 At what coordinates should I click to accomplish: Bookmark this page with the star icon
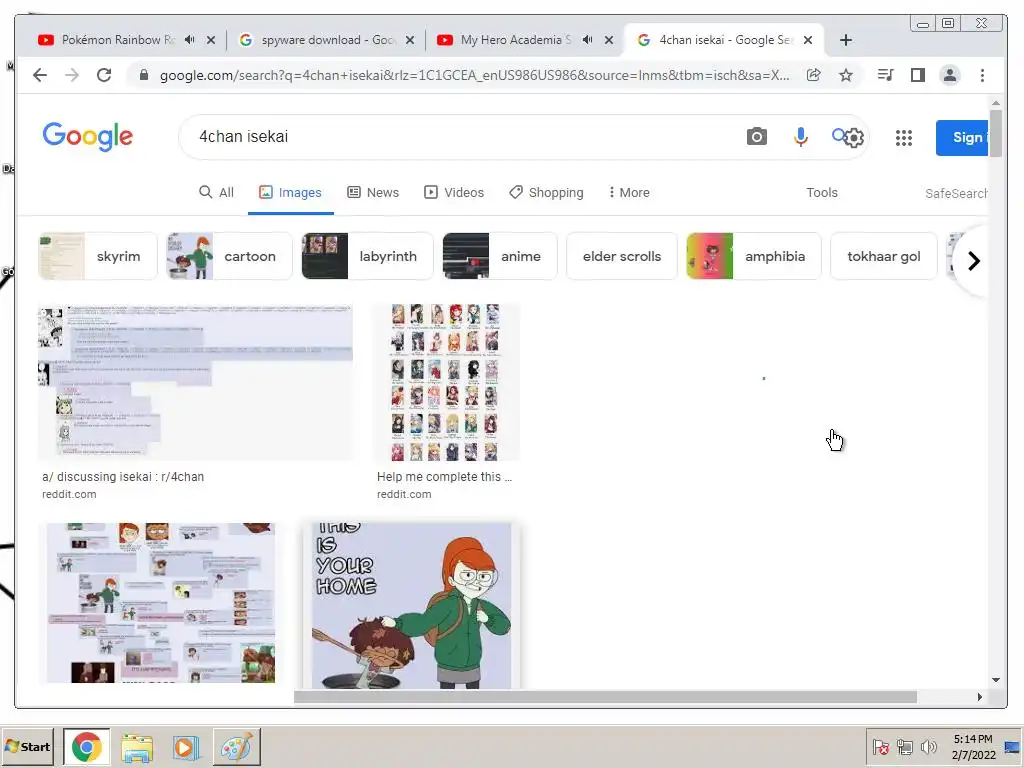tap(846, 75)
